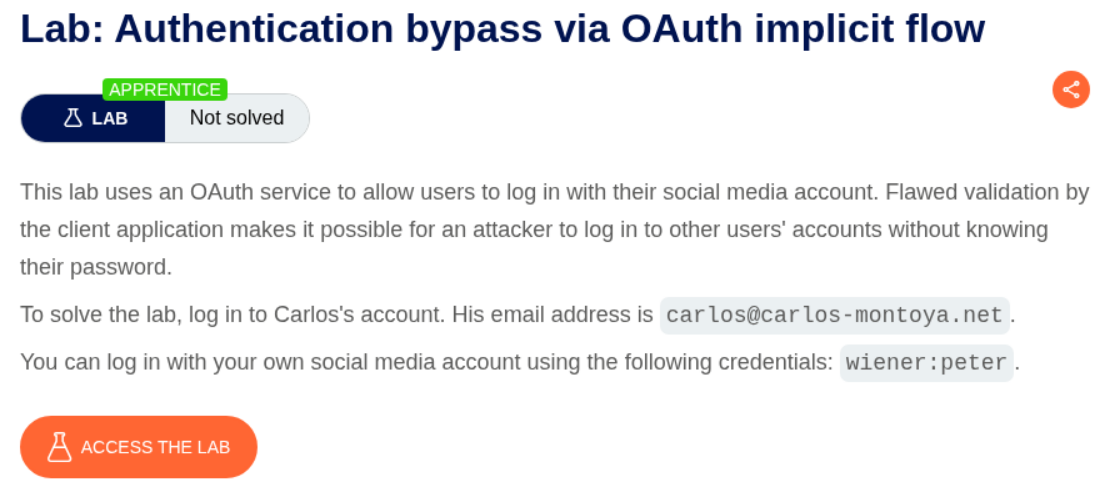This screenshot has width=1105, height=492.
Task: Click the "their password." line of text
Action: tap(96, 267)
